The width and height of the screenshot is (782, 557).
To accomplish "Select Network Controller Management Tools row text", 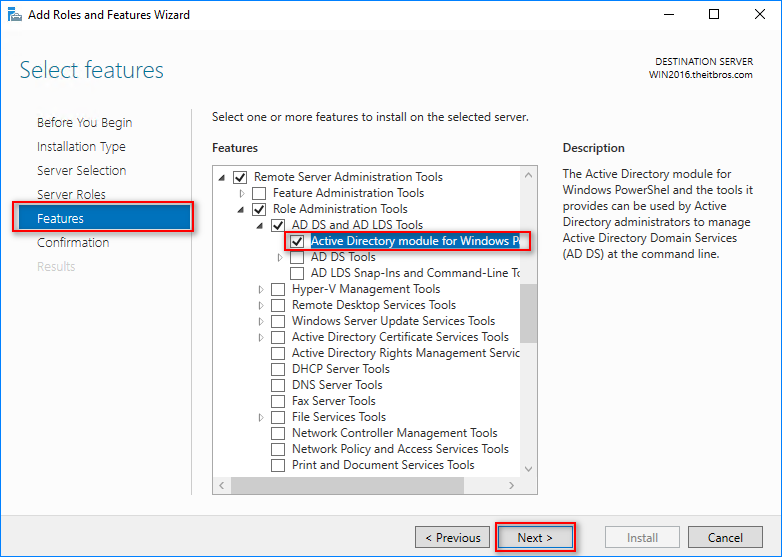I will pyautogui.click(x=394, y=433).
